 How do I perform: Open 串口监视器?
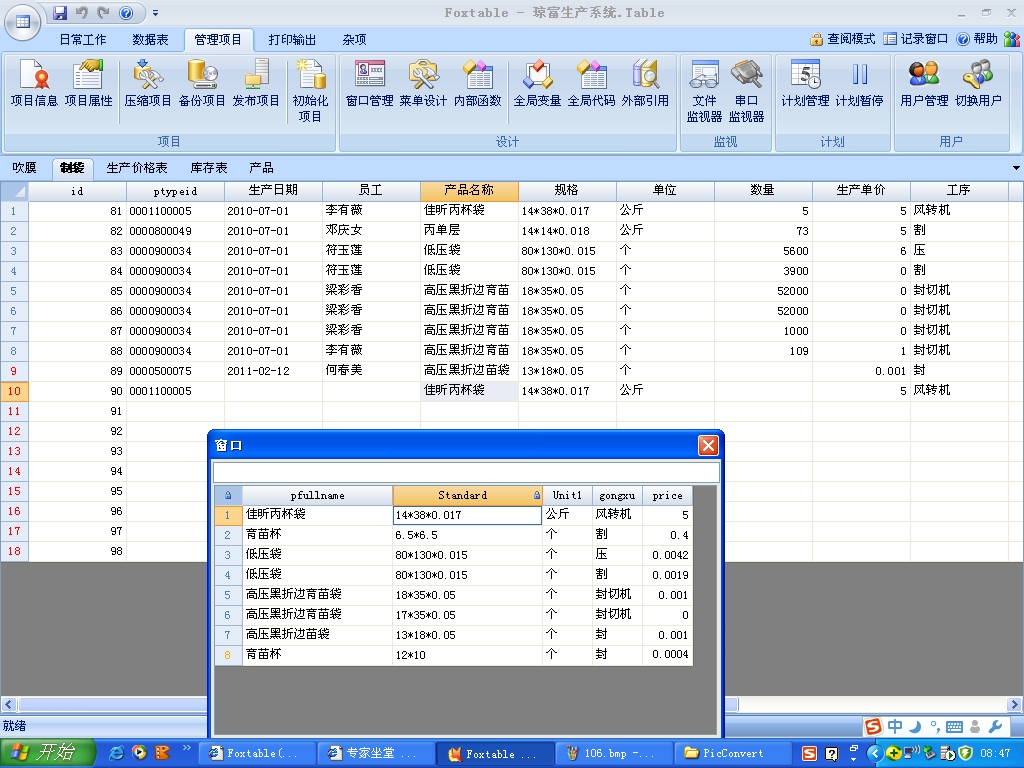point(746,91)
